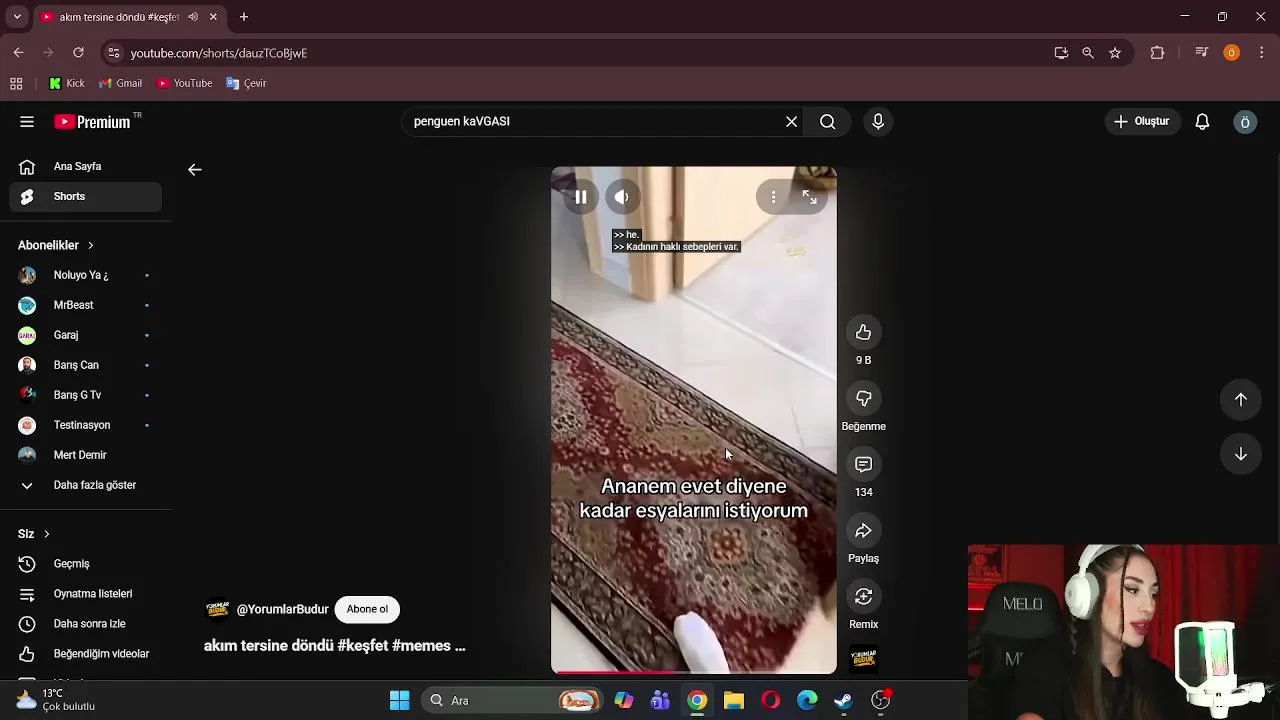Open Daha sonra izle list
This screenshot has width=1280, height=720.
(x=86, y=624)
